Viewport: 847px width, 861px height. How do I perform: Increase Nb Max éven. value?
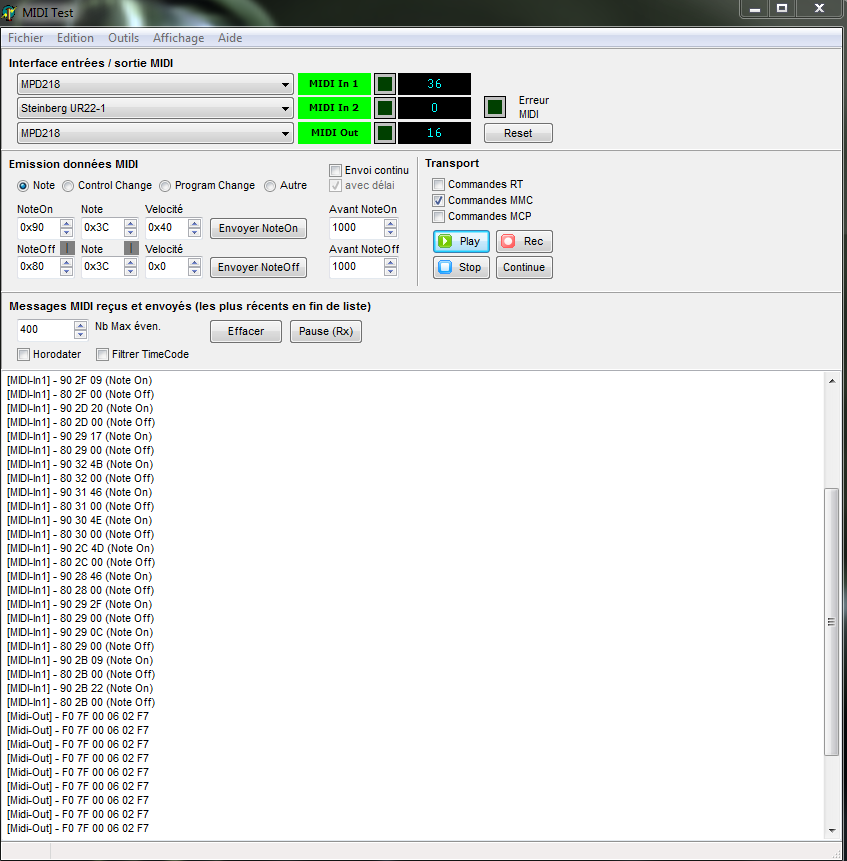80,326
